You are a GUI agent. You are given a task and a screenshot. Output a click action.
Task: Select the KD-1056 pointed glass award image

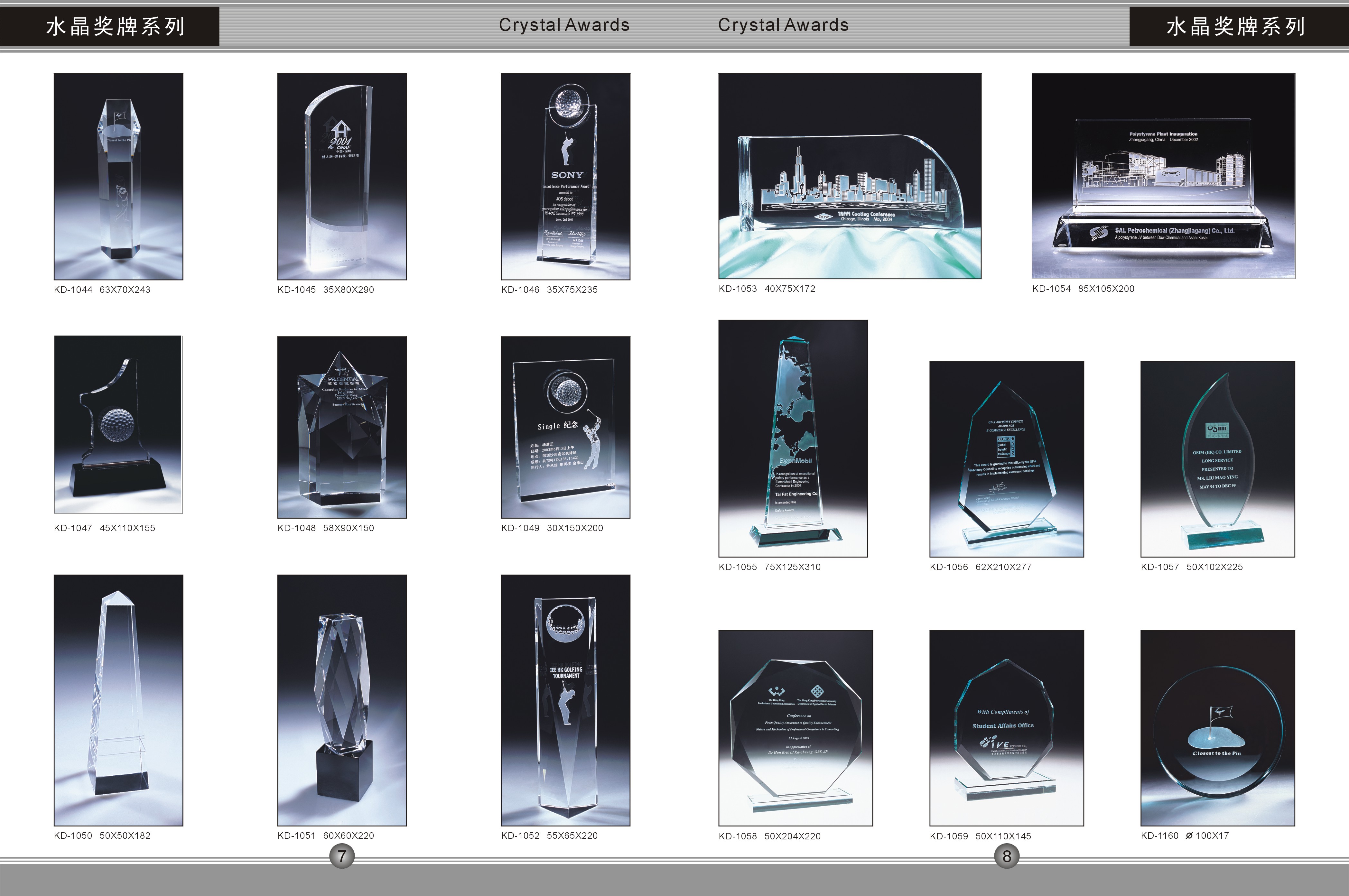(1006, 459)
